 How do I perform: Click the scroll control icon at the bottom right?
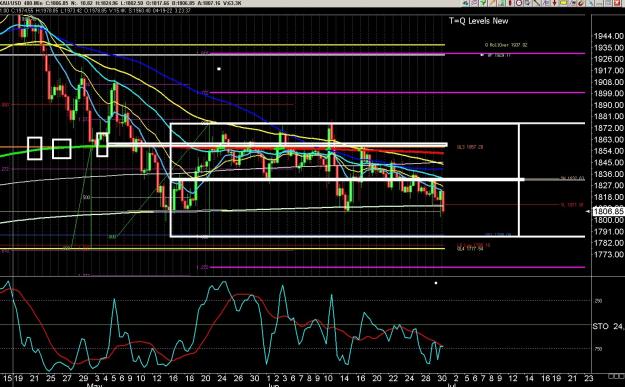click(616, 377)
